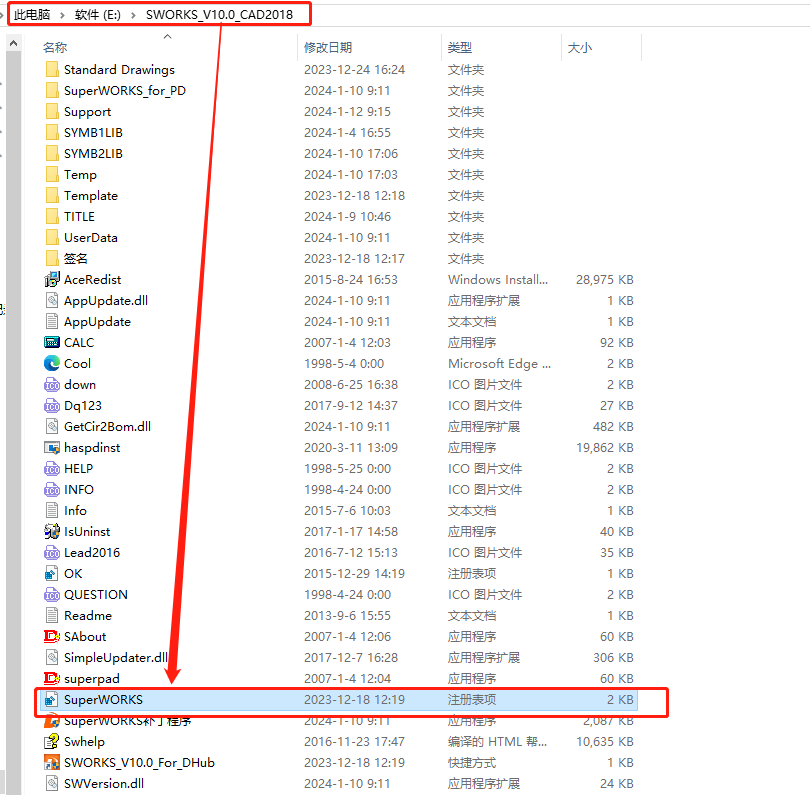Click the date 2015-12-29 14:19
The width and height of the screenshot is (810, 800).
point(354,573)
